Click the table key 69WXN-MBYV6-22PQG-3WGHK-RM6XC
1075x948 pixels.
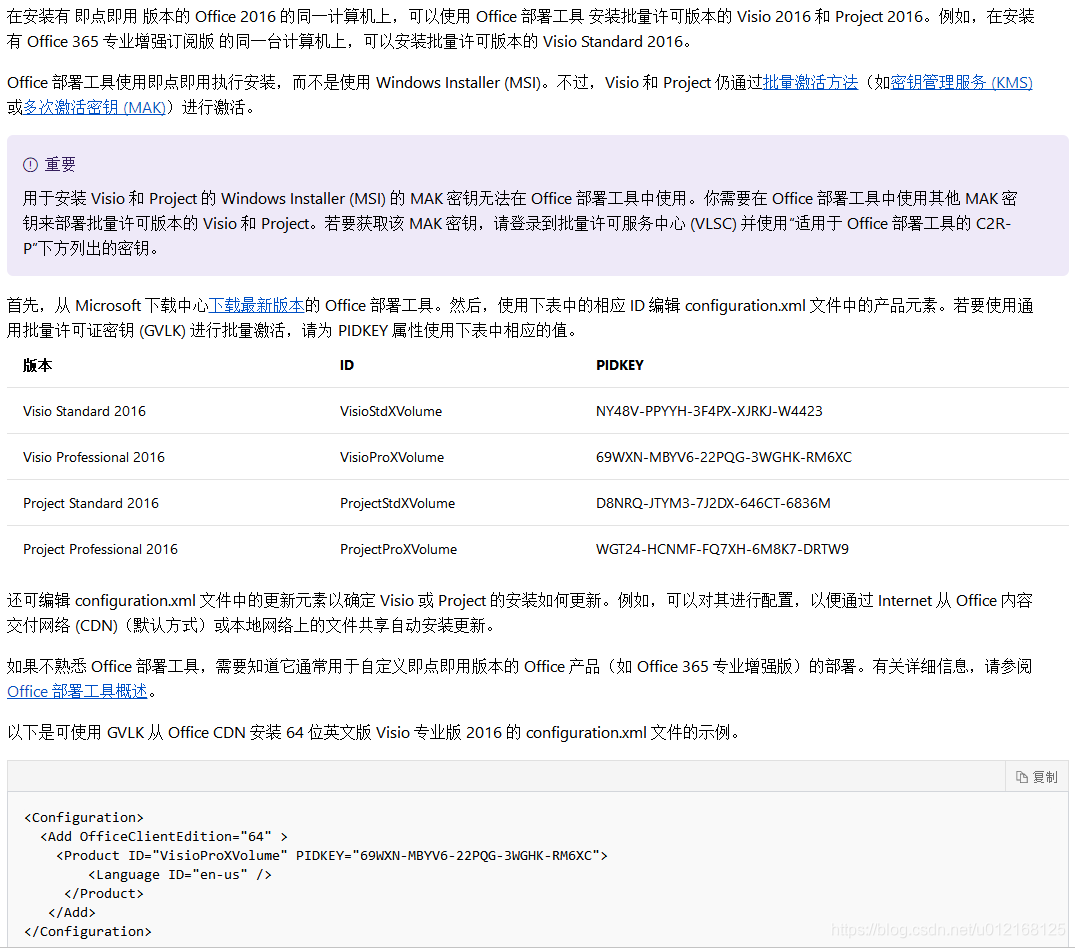[724, 457]
